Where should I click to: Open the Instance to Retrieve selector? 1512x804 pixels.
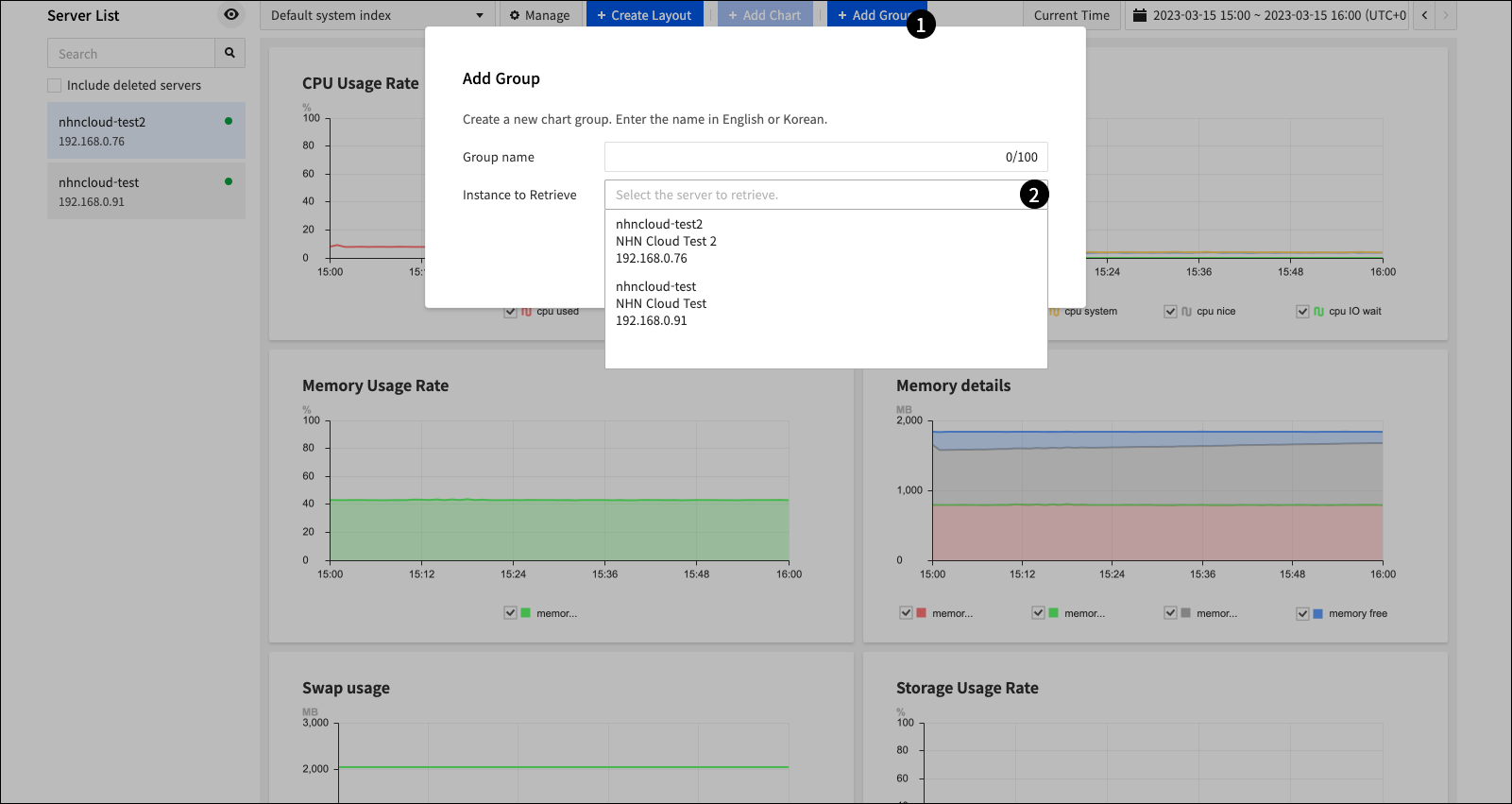pos(812,195)
